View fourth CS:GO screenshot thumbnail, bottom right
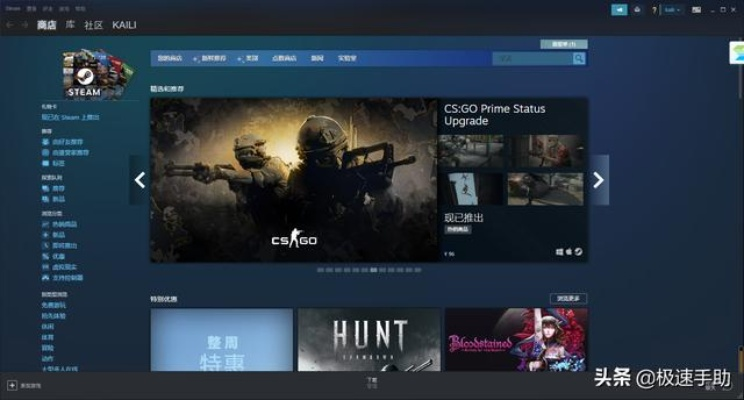 pyautogui.click(x=546, y=189)
